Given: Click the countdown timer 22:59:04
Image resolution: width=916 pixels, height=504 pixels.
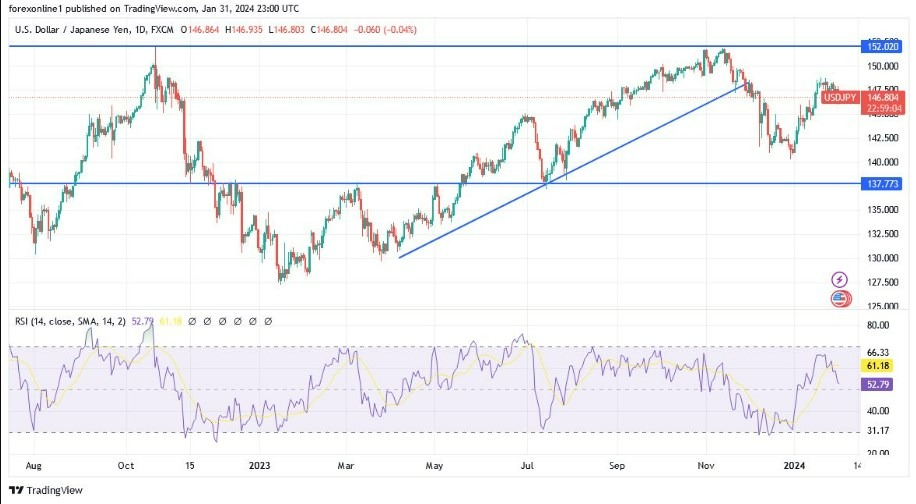Looking at the screenshot, I should pos(883,109).
